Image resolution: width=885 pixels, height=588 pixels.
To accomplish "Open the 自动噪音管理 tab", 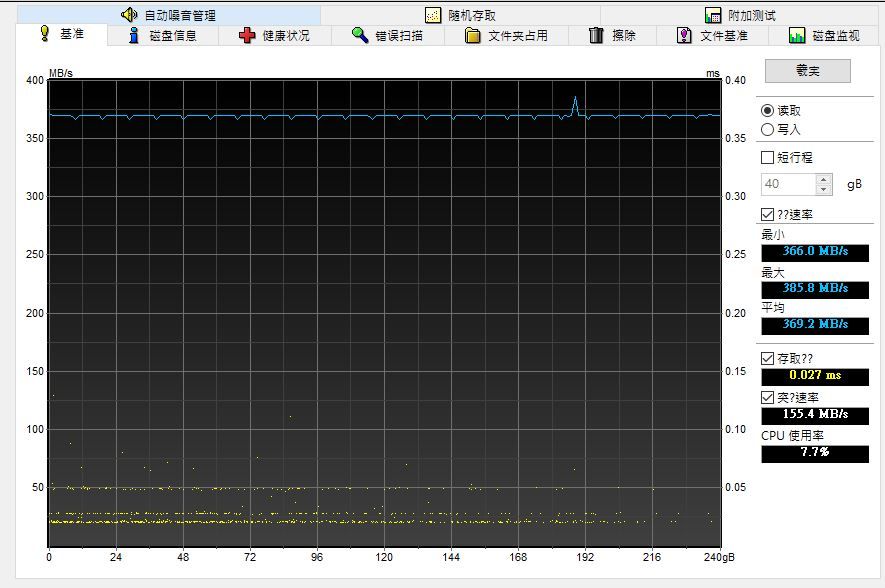I will pyautogui.click(x=168, y=15).
